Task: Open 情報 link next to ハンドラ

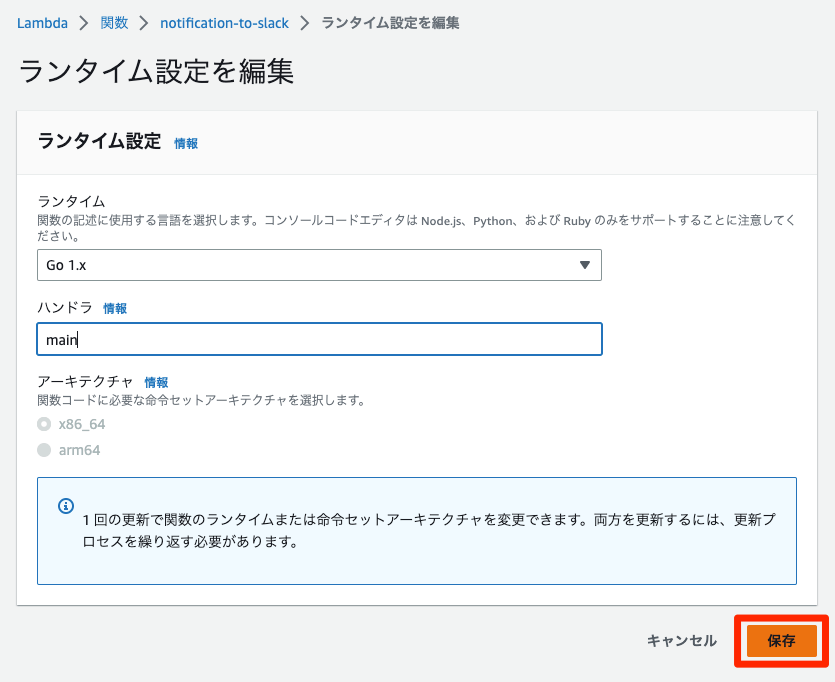Action: (x=115, y=309)
